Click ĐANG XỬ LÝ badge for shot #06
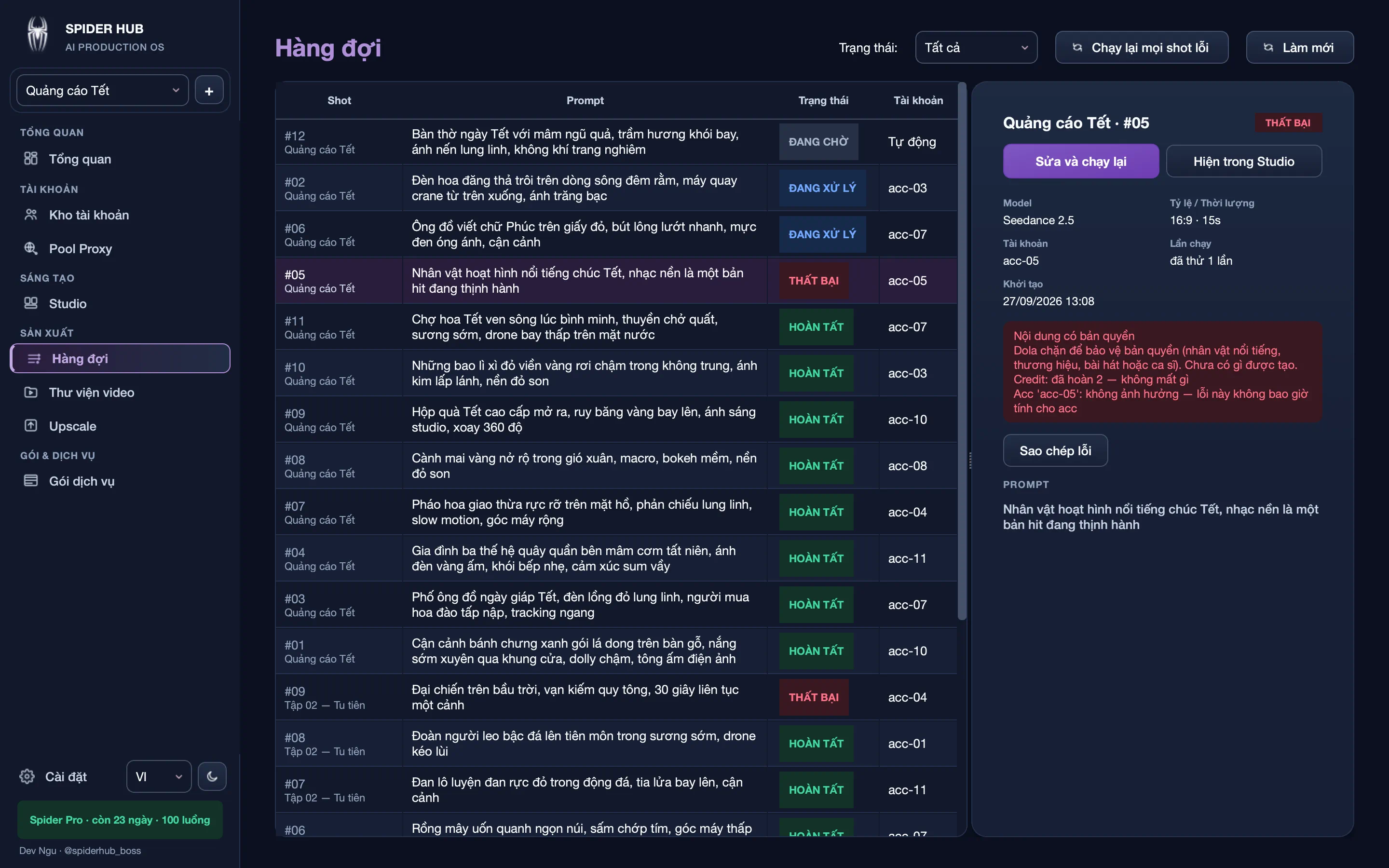The width and height of the screenshot is (1389, 868). pyautogui.click(x=822, y=234)
